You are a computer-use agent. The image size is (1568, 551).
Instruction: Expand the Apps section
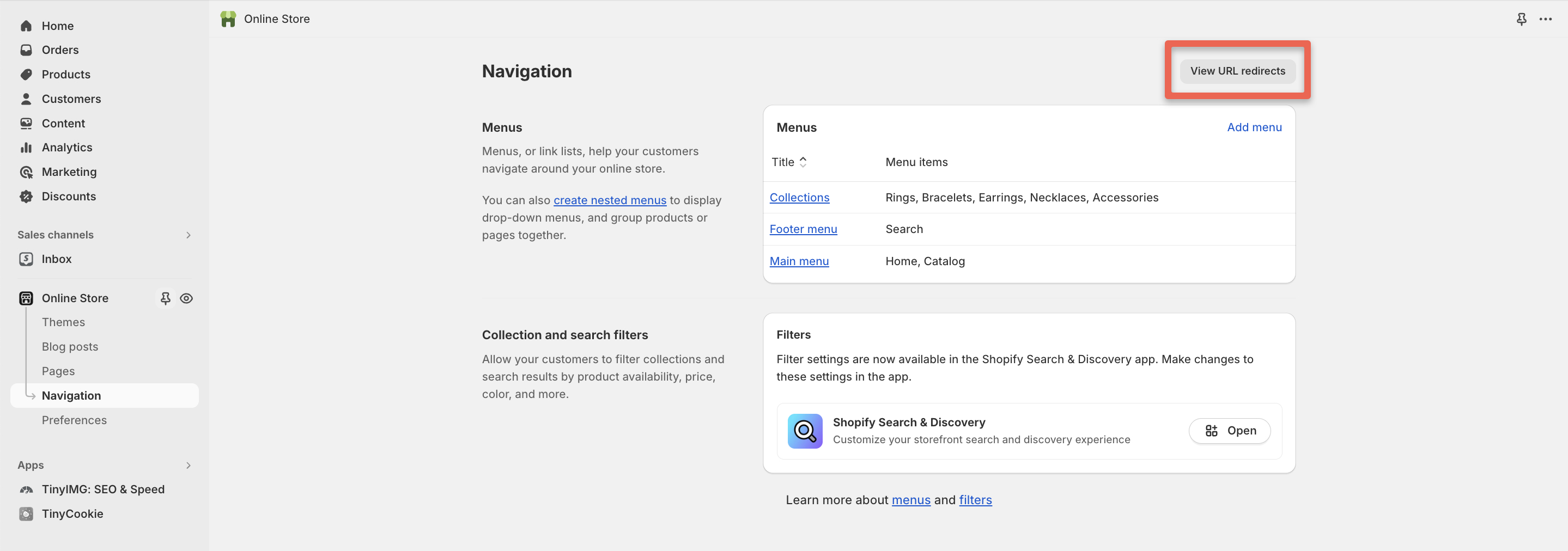click(189, 466)
